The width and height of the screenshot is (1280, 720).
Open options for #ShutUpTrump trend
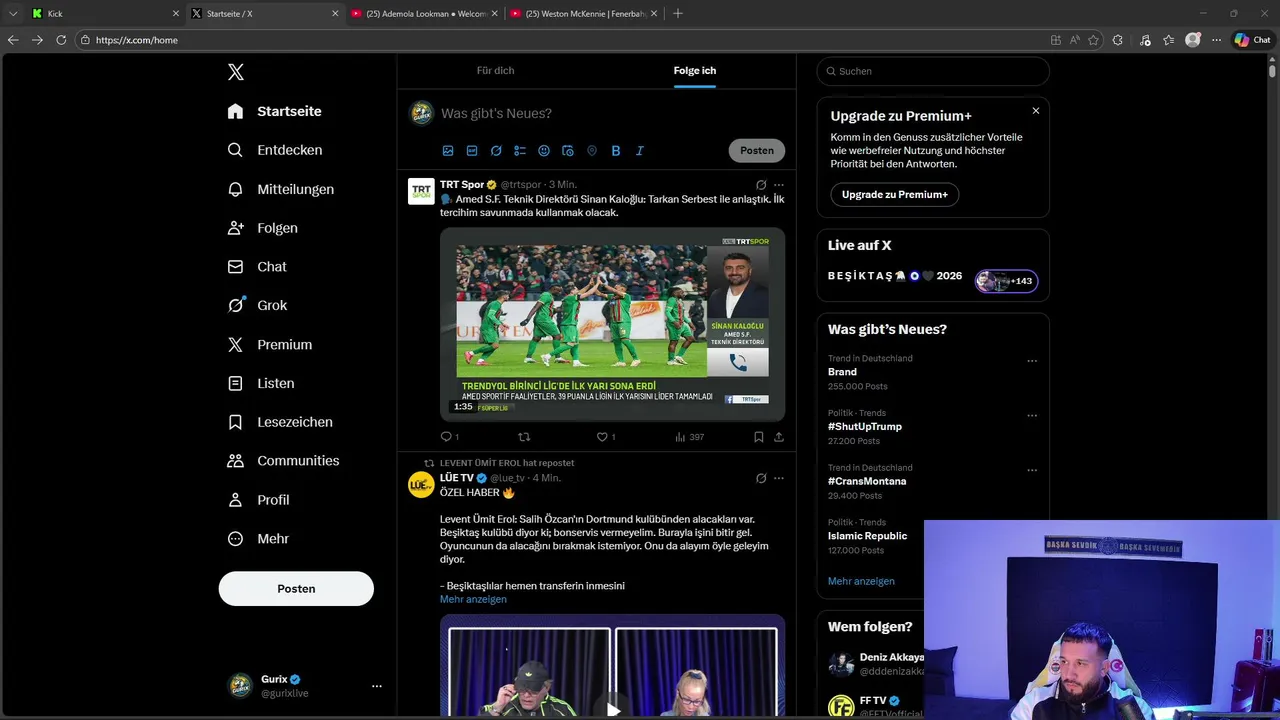click(1032, 416)
